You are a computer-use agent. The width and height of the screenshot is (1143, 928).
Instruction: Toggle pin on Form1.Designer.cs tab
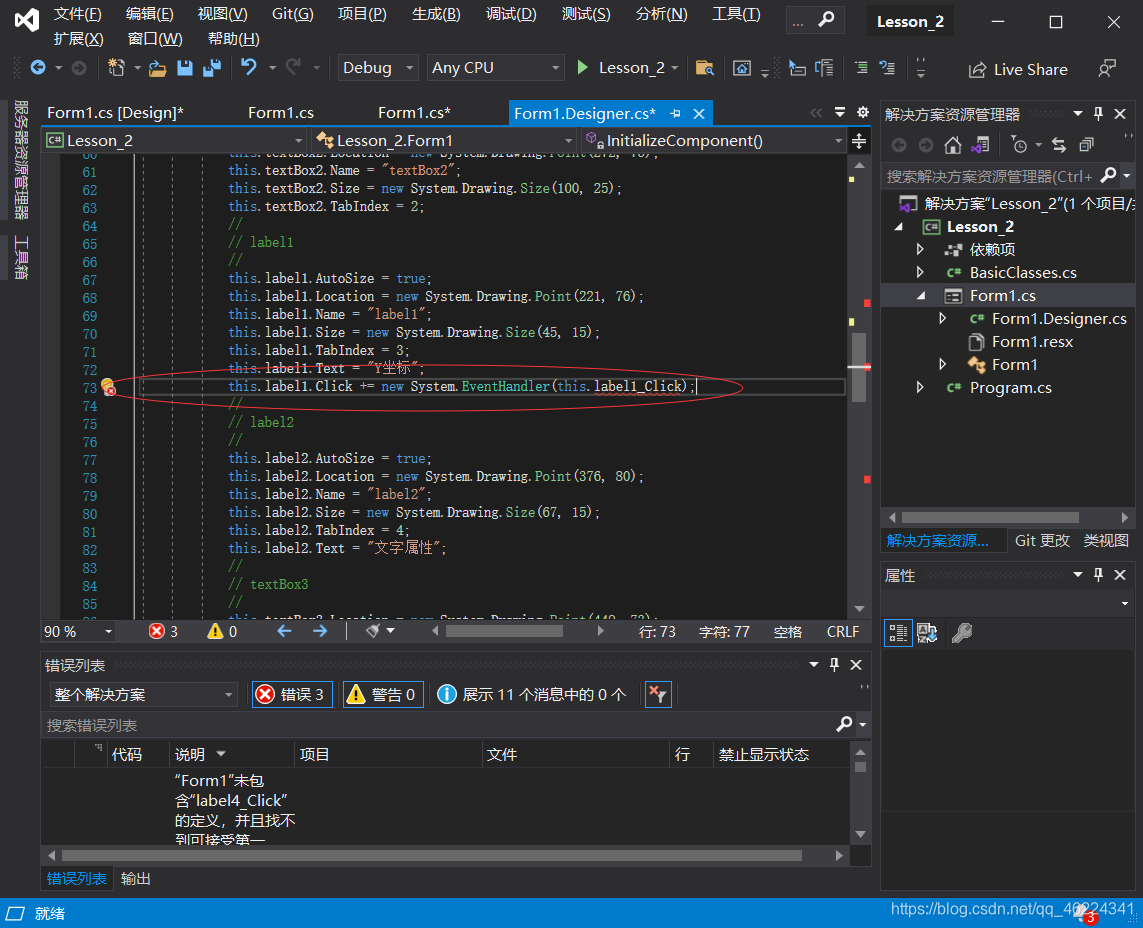[x=675, y=114]
